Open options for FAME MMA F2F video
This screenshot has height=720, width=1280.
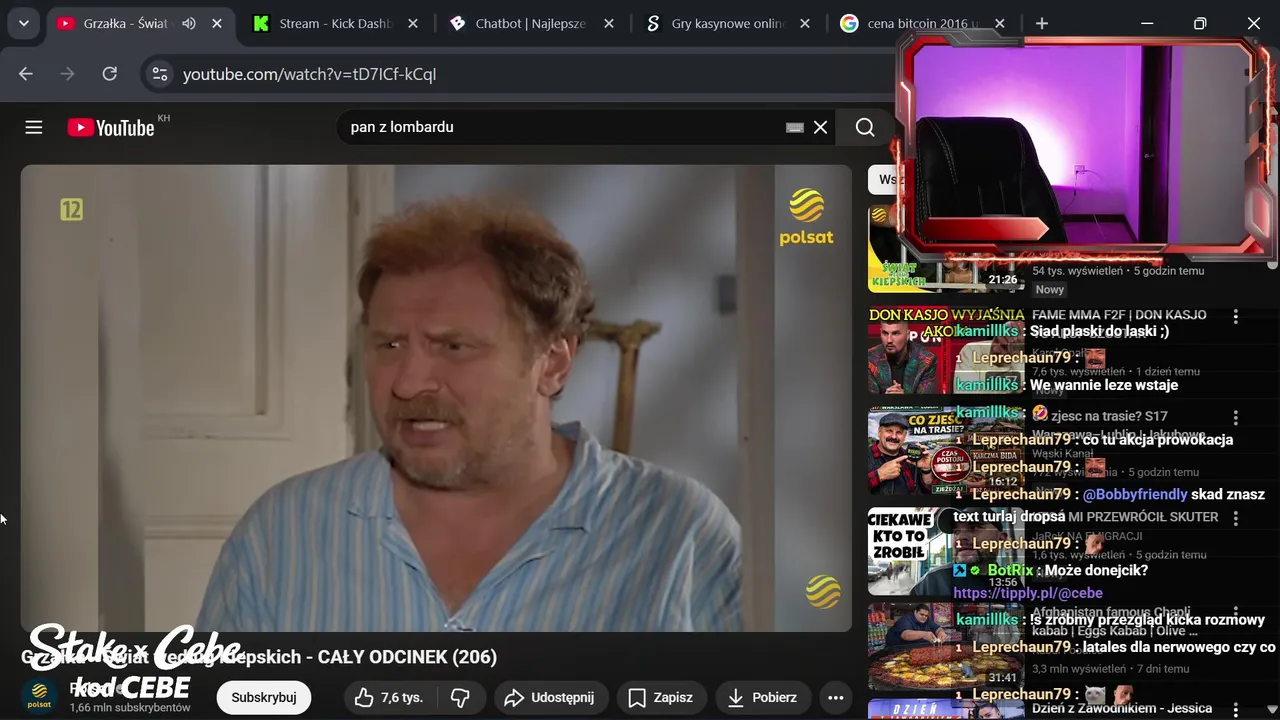[1236, 316]
